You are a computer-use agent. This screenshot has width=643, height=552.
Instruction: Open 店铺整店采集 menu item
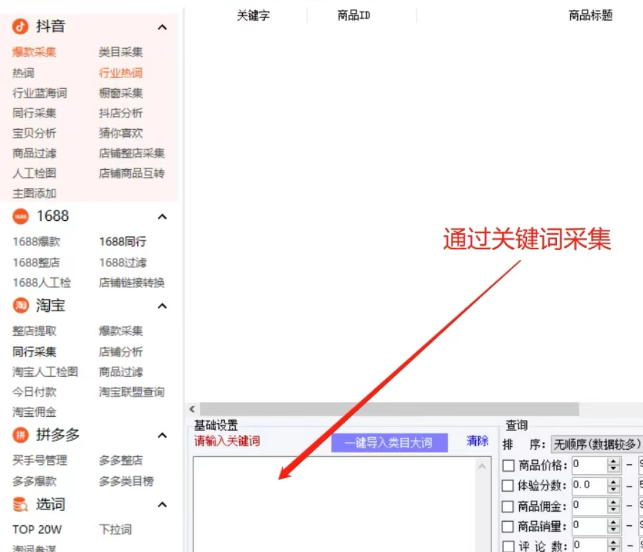pos(132,153)
